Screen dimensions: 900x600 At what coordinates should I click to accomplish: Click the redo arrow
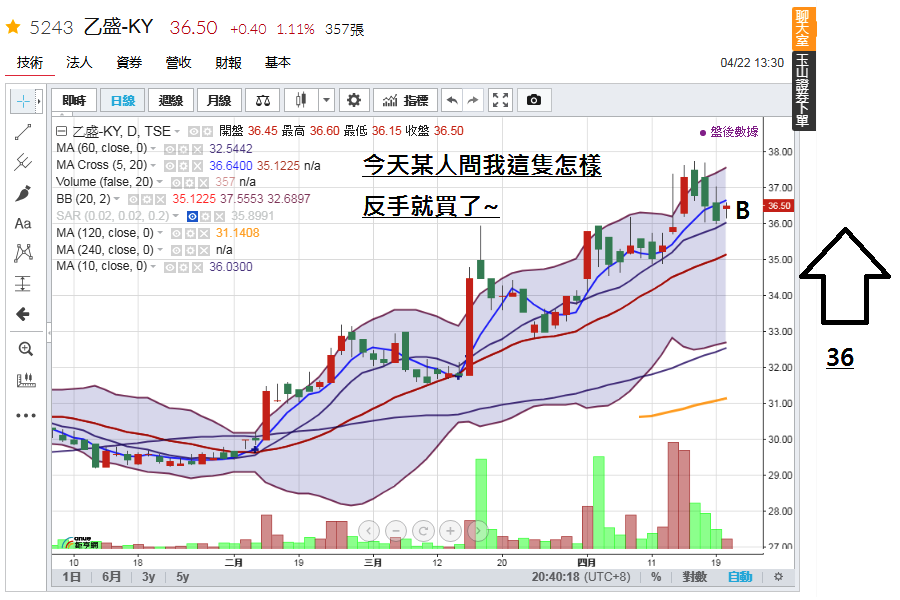tap(473, 100)
